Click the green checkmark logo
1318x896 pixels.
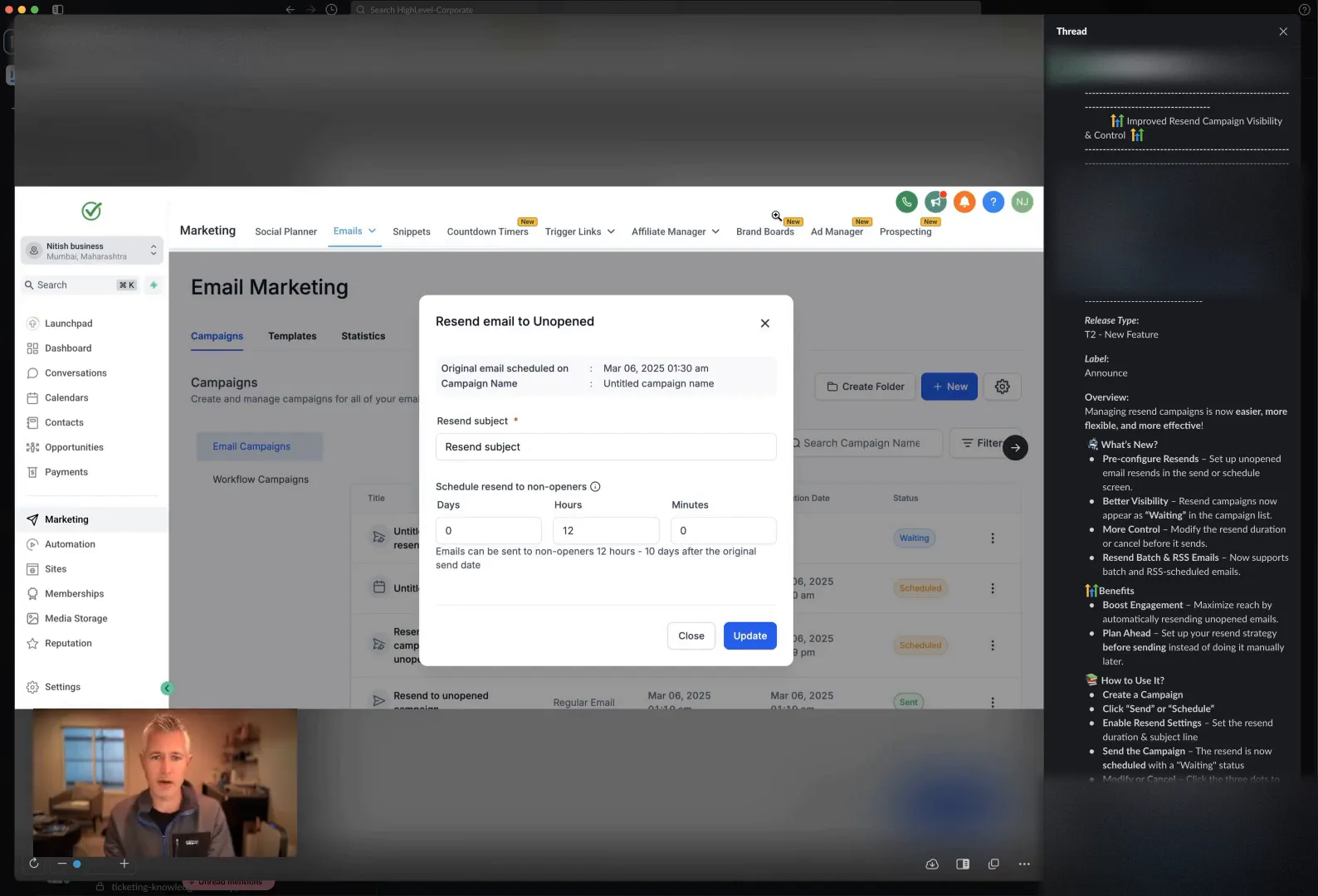(91, 211)
